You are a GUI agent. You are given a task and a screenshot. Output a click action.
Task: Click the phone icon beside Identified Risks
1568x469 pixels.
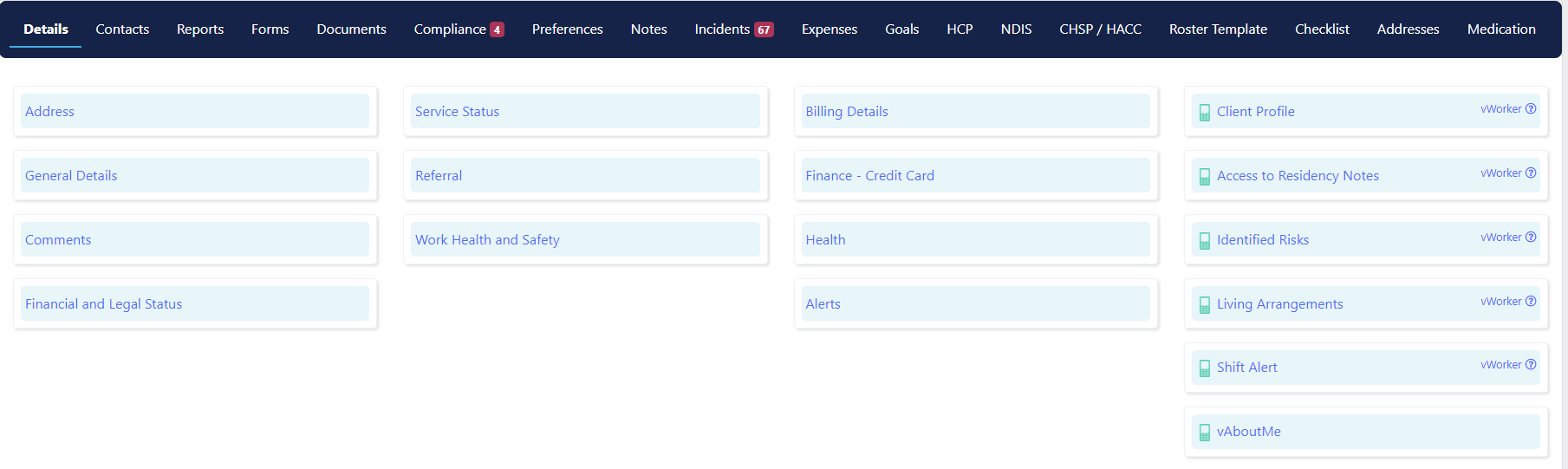pyautogui.click(x=1204, y=240)
